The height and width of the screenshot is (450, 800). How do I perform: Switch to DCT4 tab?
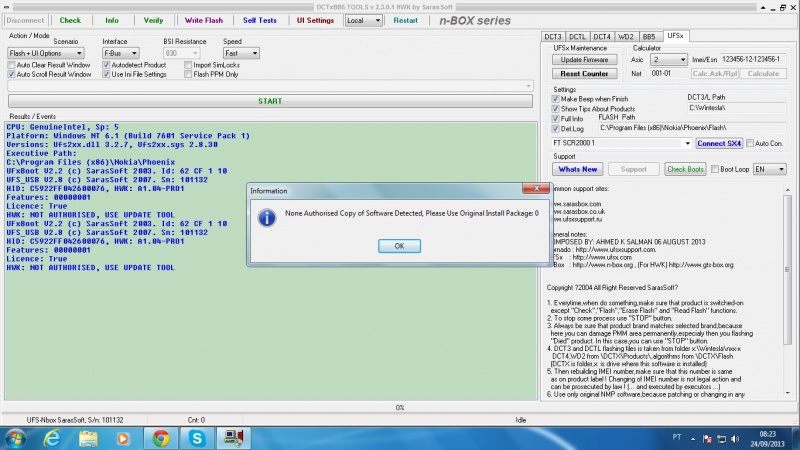[x=602, y=37]
